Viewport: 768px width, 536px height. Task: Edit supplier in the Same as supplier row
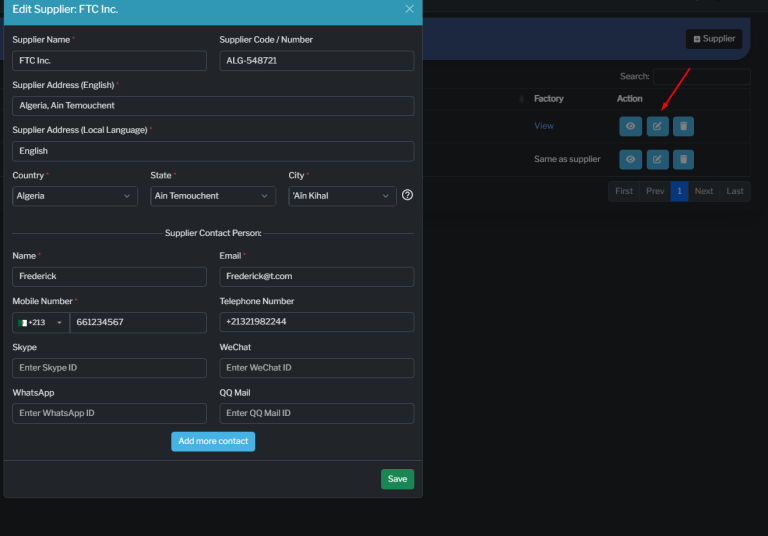[x=657, y=159]
